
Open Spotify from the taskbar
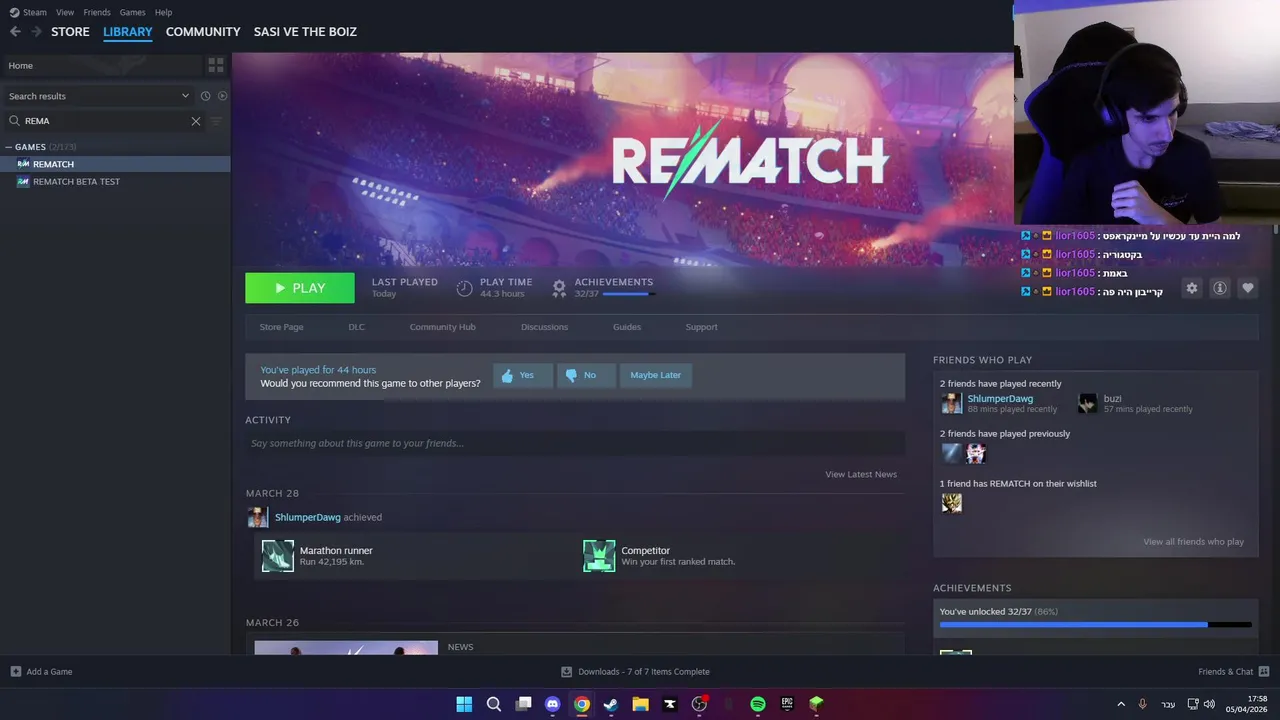[x=758, y=704]
